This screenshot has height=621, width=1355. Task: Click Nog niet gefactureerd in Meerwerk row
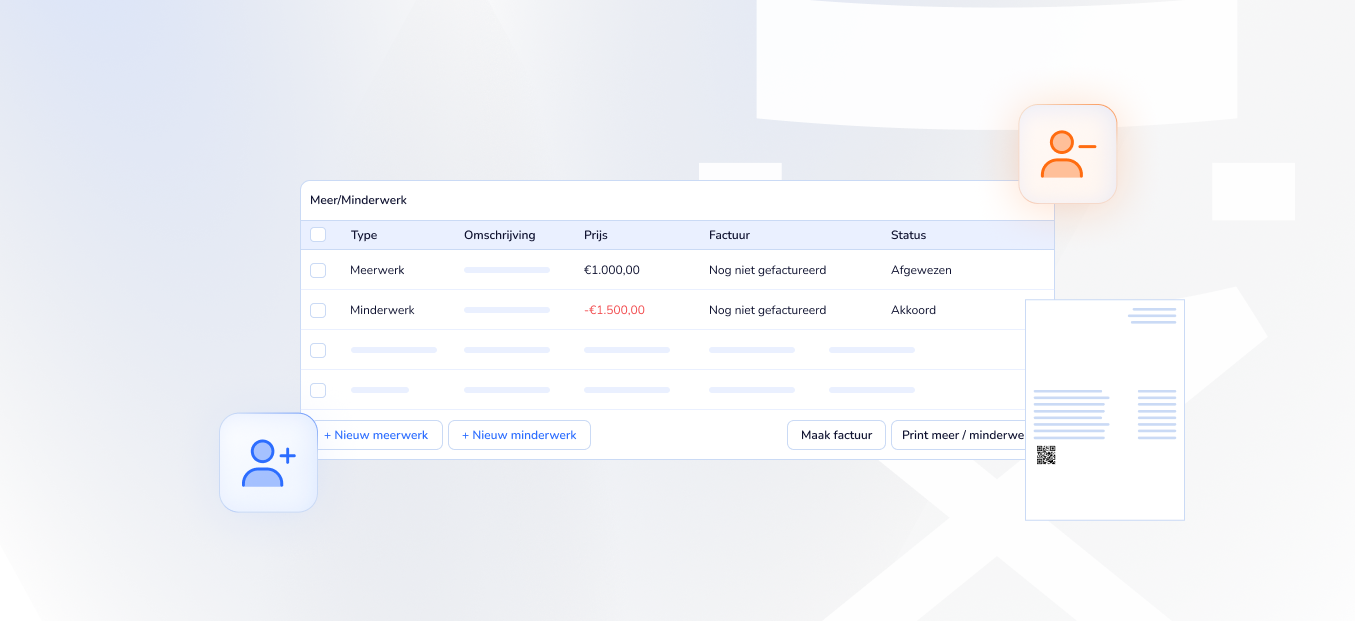tap(767, 270)
